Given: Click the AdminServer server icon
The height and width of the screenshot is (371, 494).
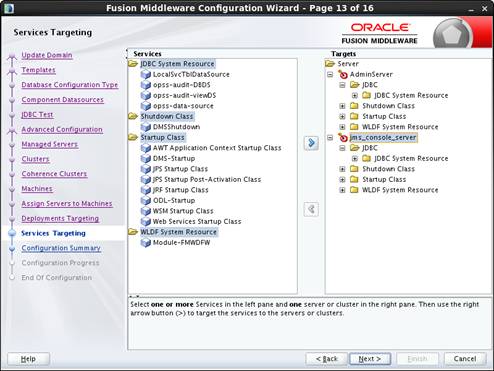Looking at the screenshot, I should point(343,74).
